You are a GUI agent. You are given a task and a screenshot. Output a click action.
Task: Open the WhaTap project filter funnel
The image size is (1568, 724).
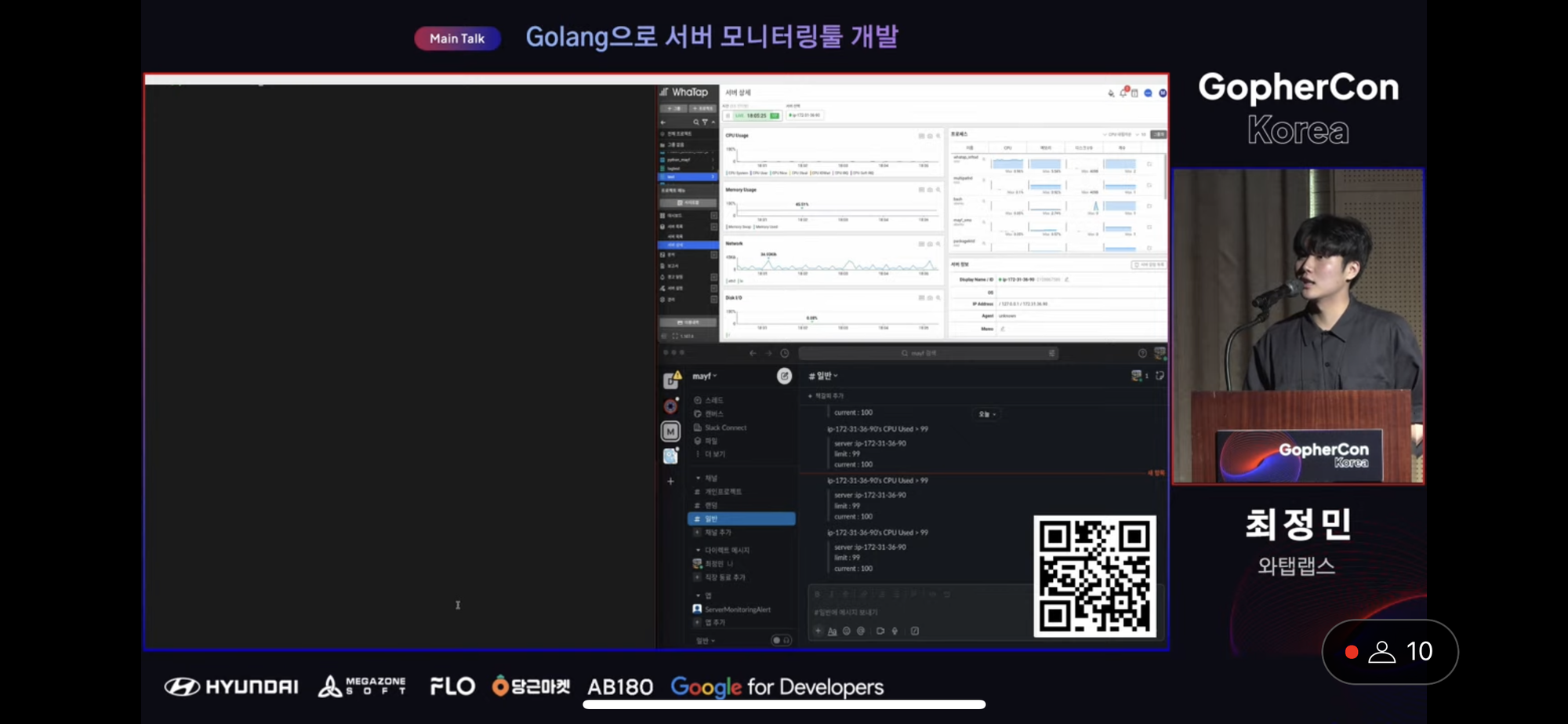(x=705, y=122)
